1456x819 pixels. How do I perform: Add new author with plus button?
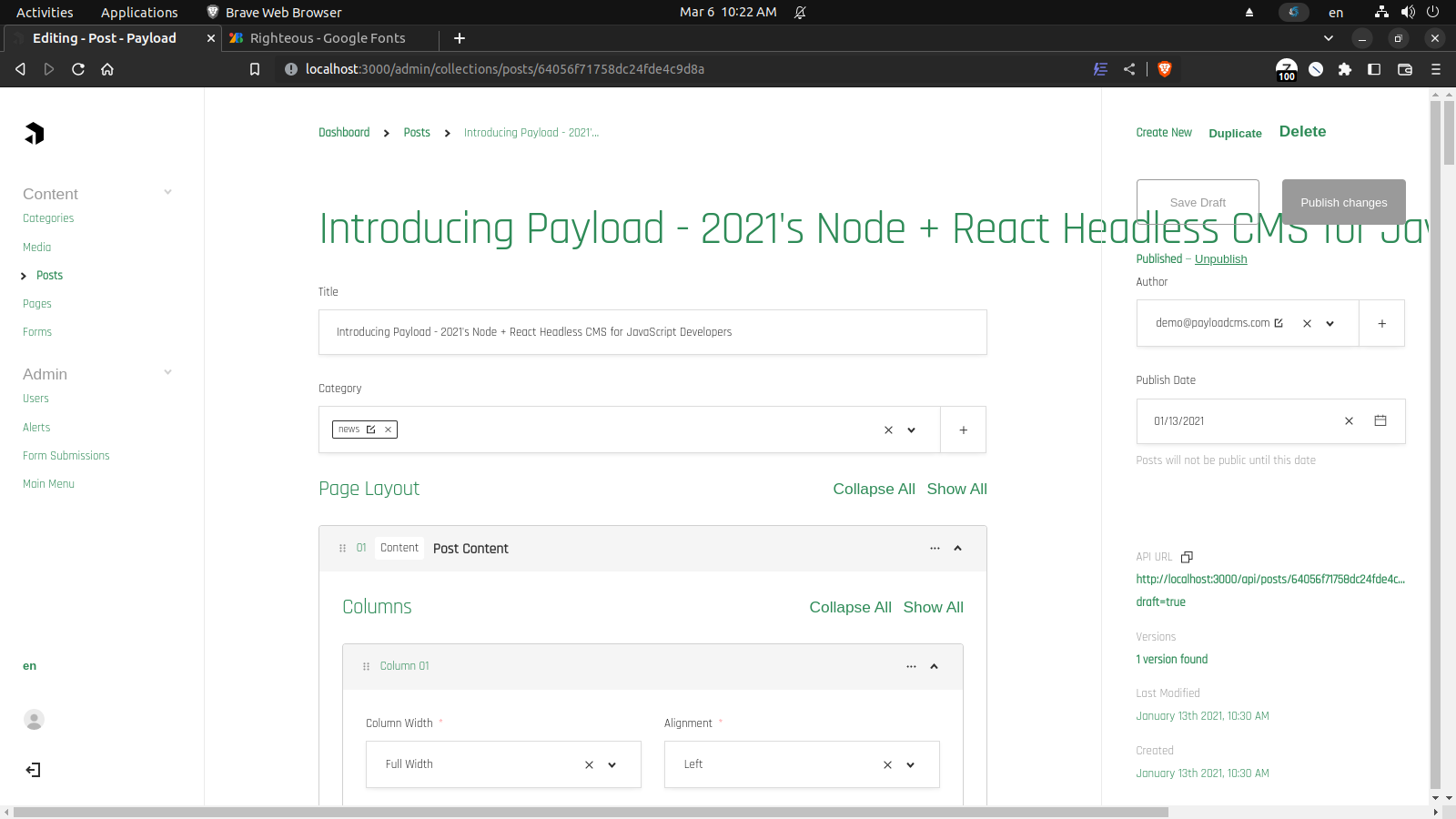click(x=1381, y=323)
